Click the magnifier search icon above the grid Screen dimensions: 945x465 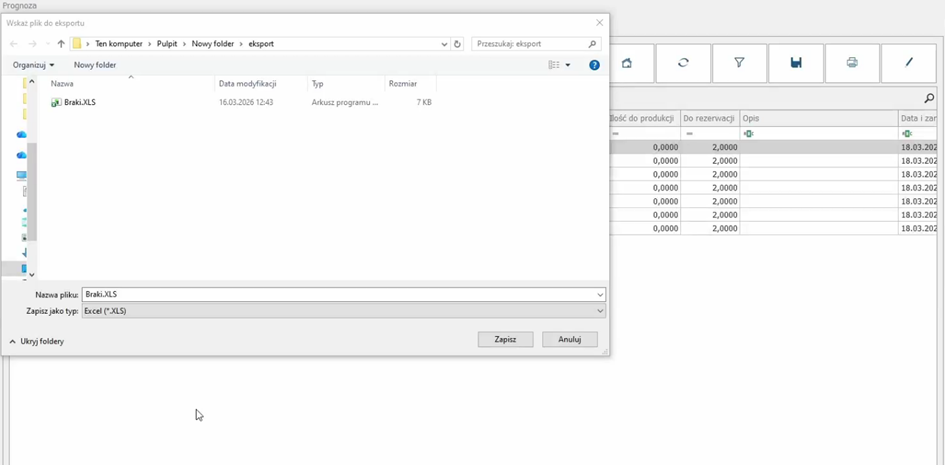(929, 98)
